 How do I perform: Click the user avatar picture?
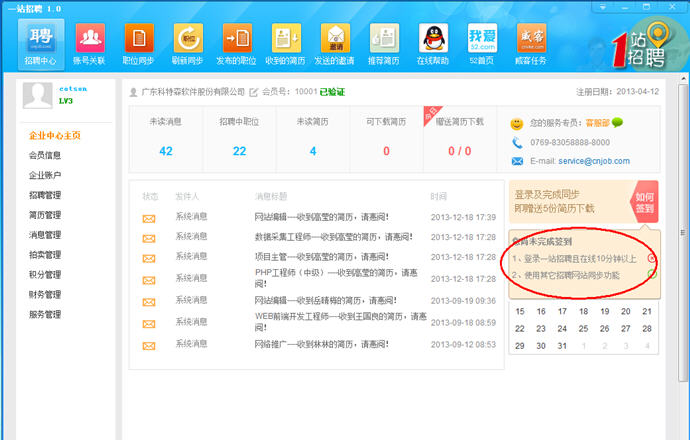(37, 95)
